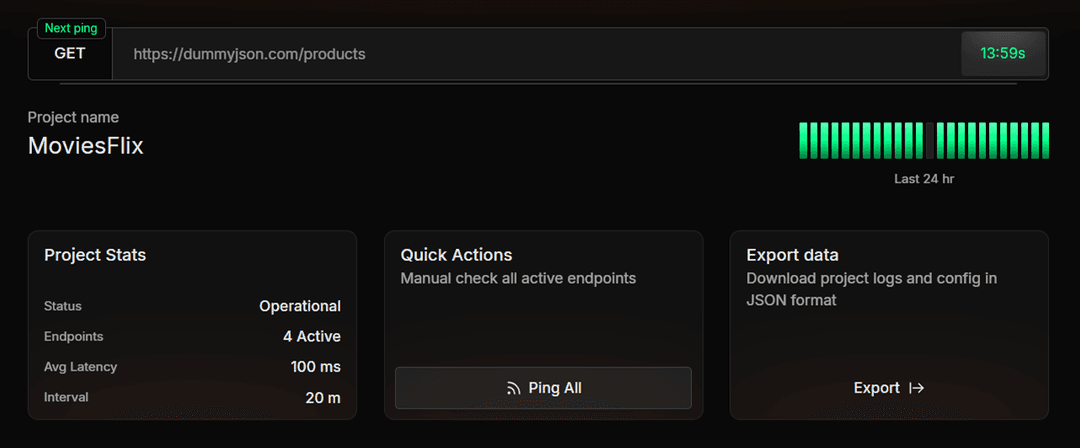
Task: Click the signal icon beside Ping All
Action: tap(514, 388)
